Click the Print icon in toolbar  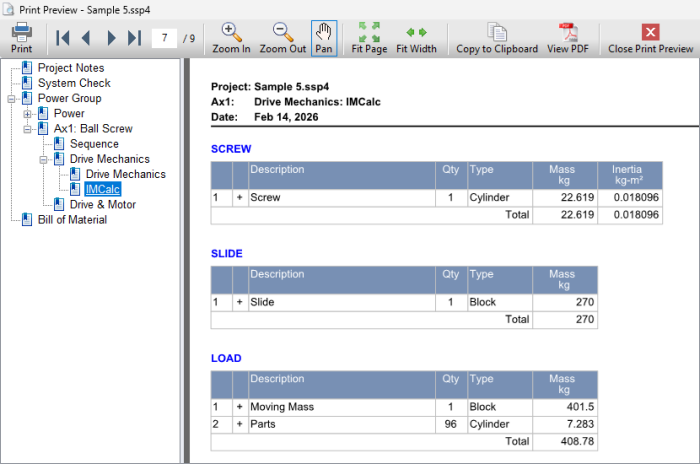point(21,37)
